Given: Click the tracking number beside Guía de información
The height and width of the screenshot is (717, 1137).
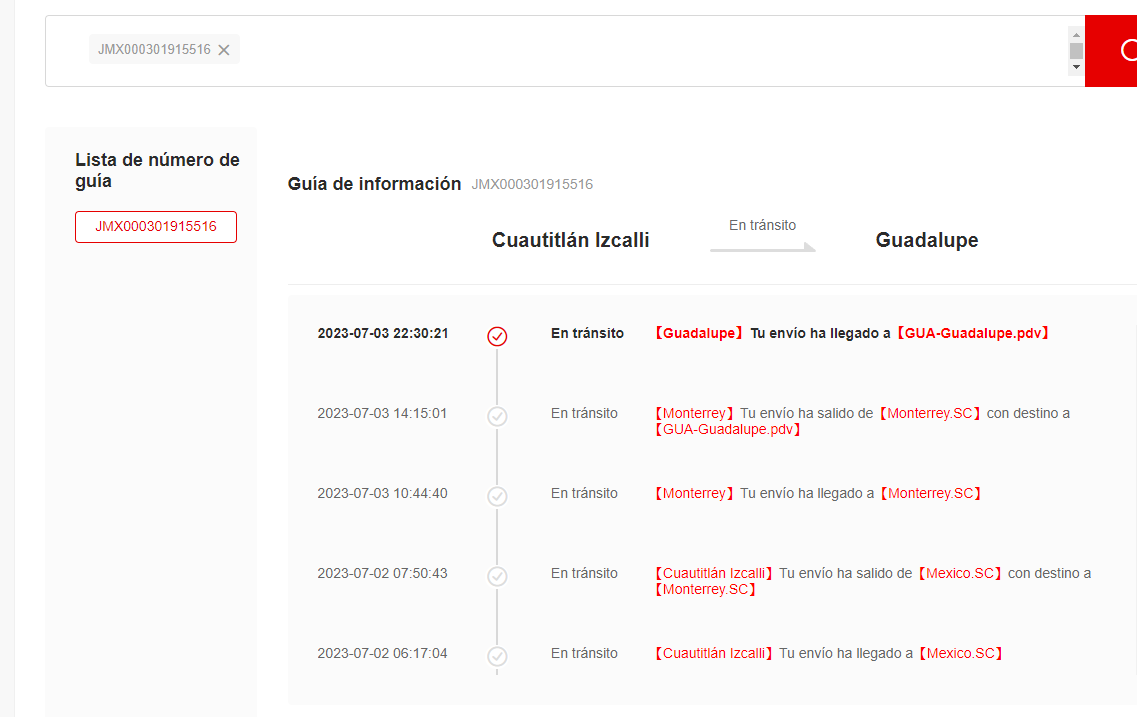Looking at the screenshot, I should point(532,184).
